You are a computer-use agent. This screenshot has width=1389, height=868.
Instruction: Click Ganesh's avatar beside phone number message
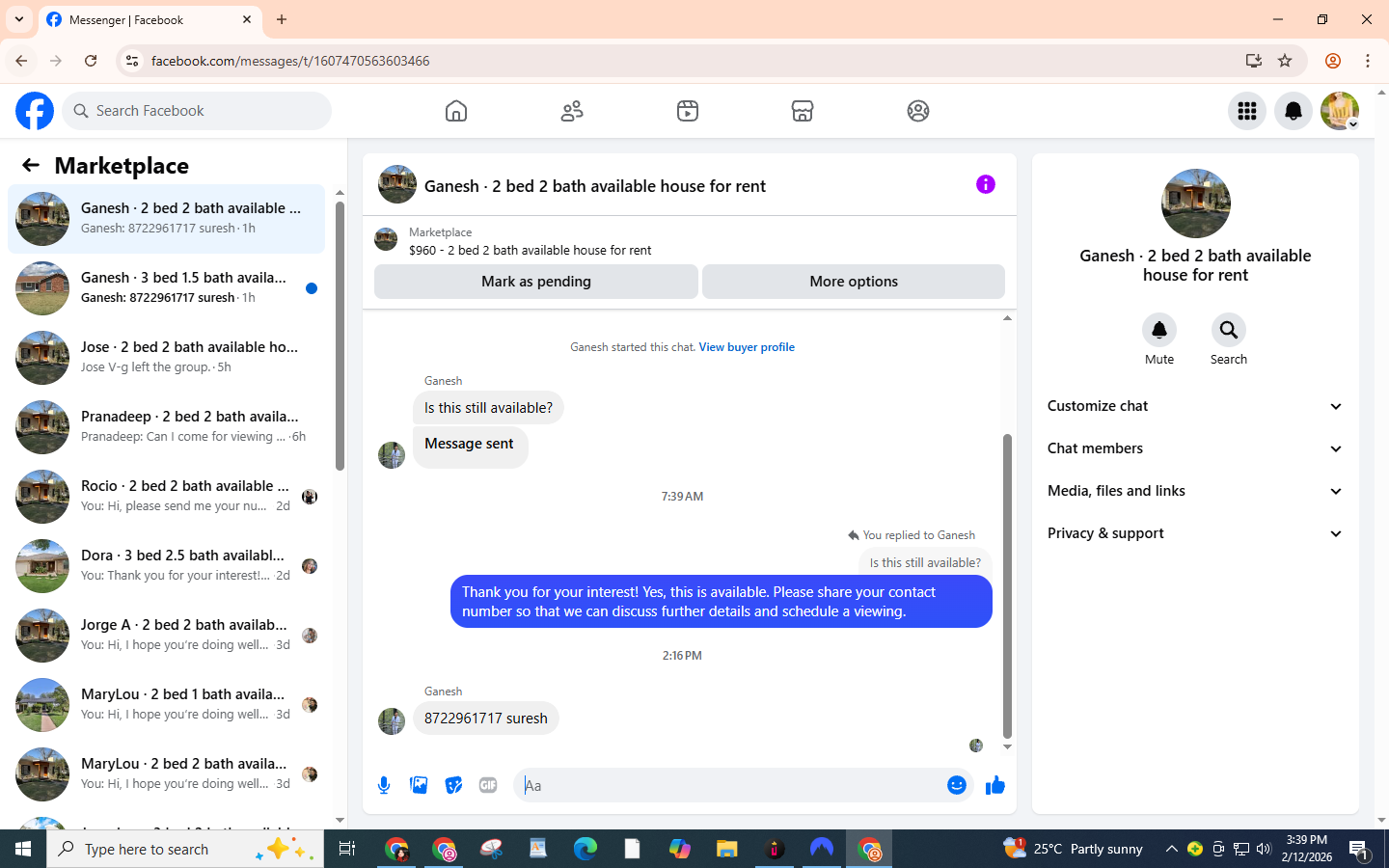[x=392, y=721]
